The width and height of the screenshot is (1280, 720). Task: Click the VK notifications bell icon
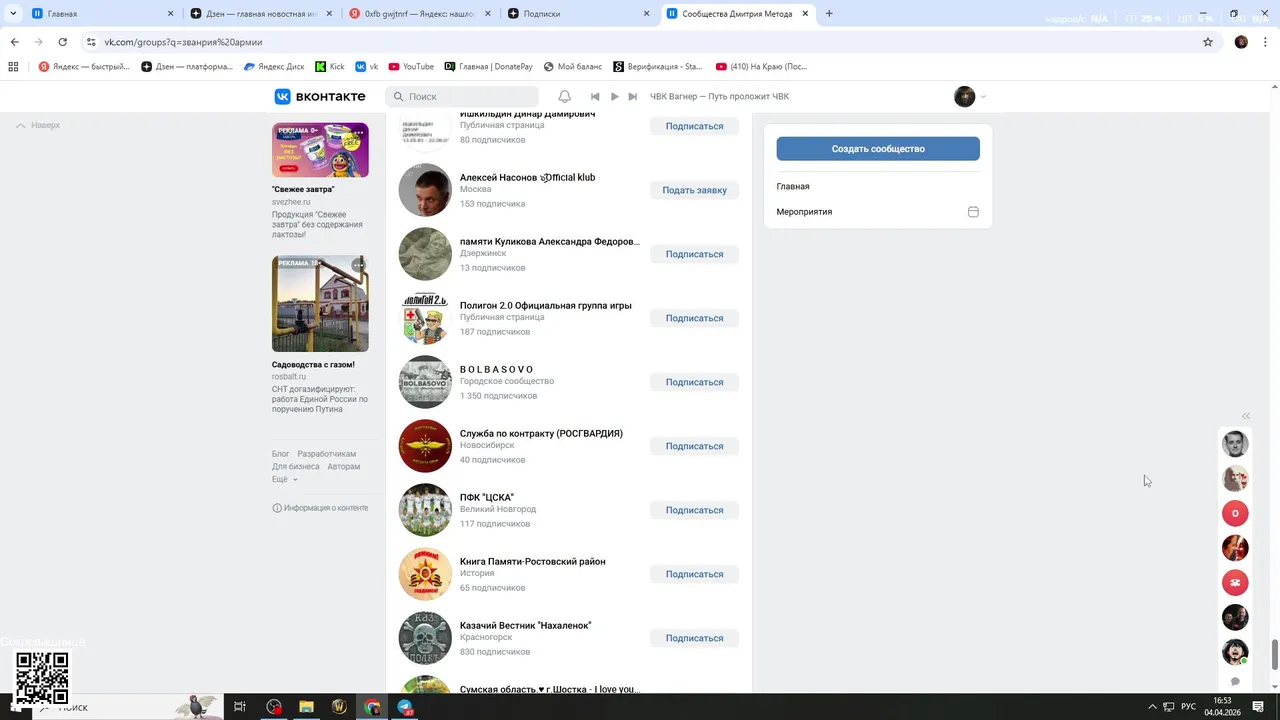[x=564, y=97]
